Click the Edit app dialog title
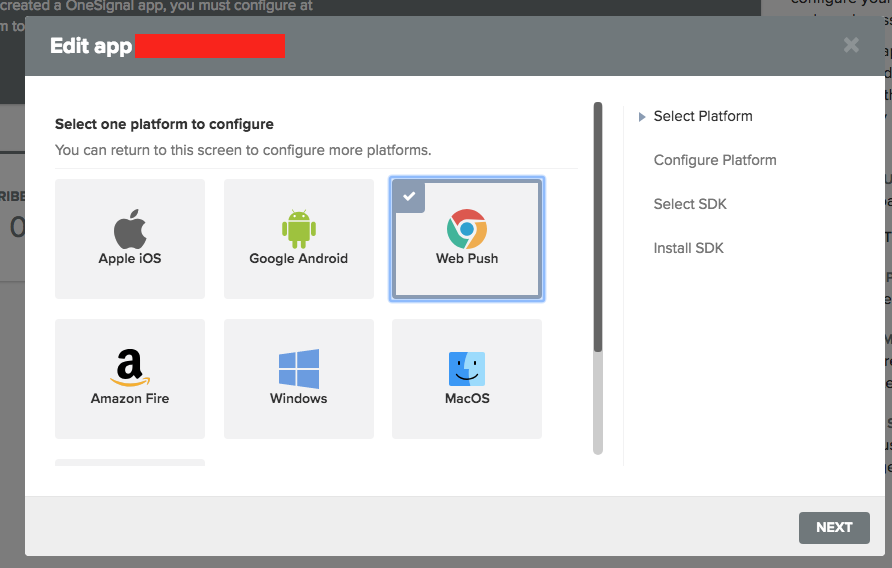This screenshot has width=892, height=568. coord(91,46)
